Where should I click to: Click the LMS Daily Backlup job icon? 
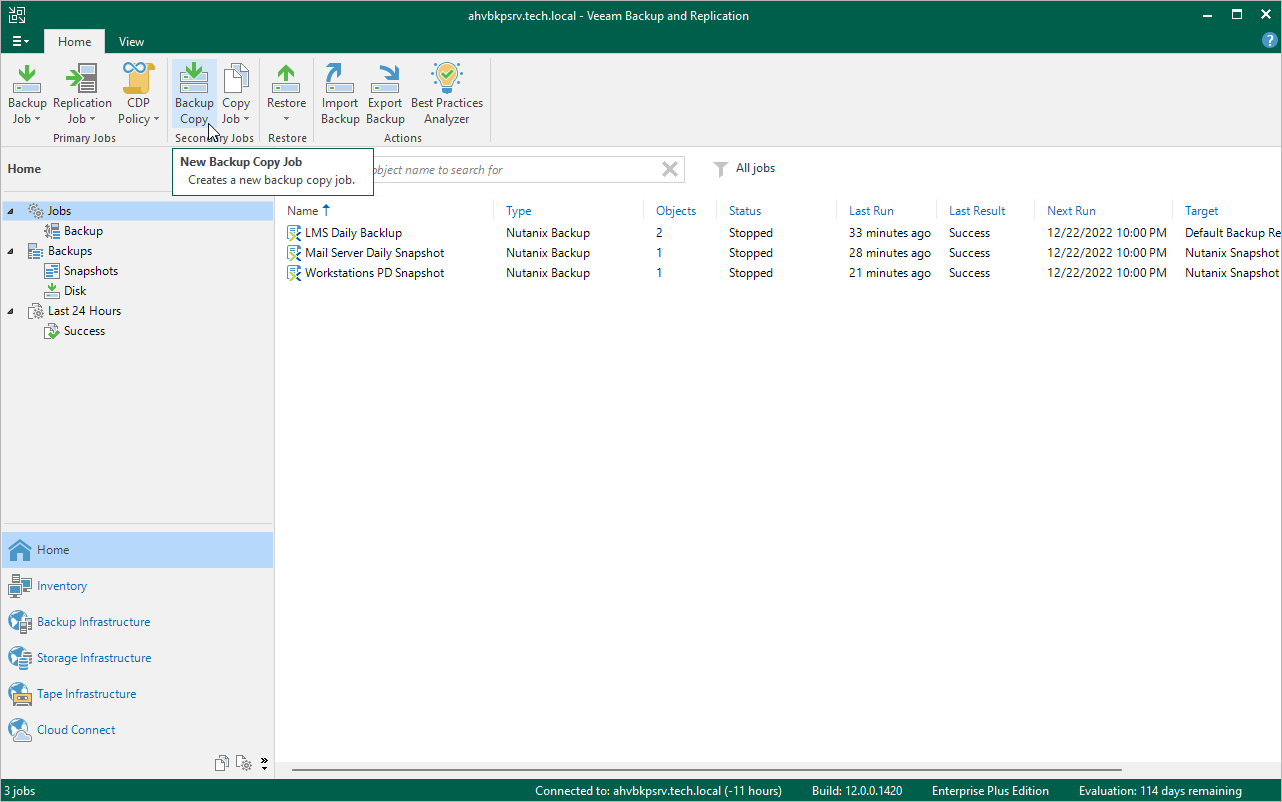pos(294,233)
